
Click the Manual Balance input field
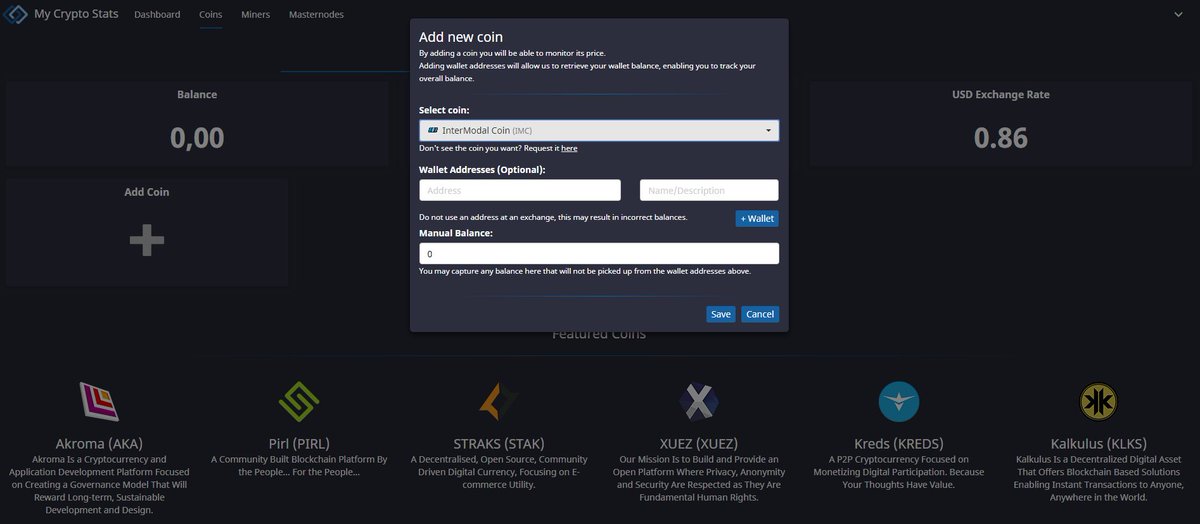point(599,254)
